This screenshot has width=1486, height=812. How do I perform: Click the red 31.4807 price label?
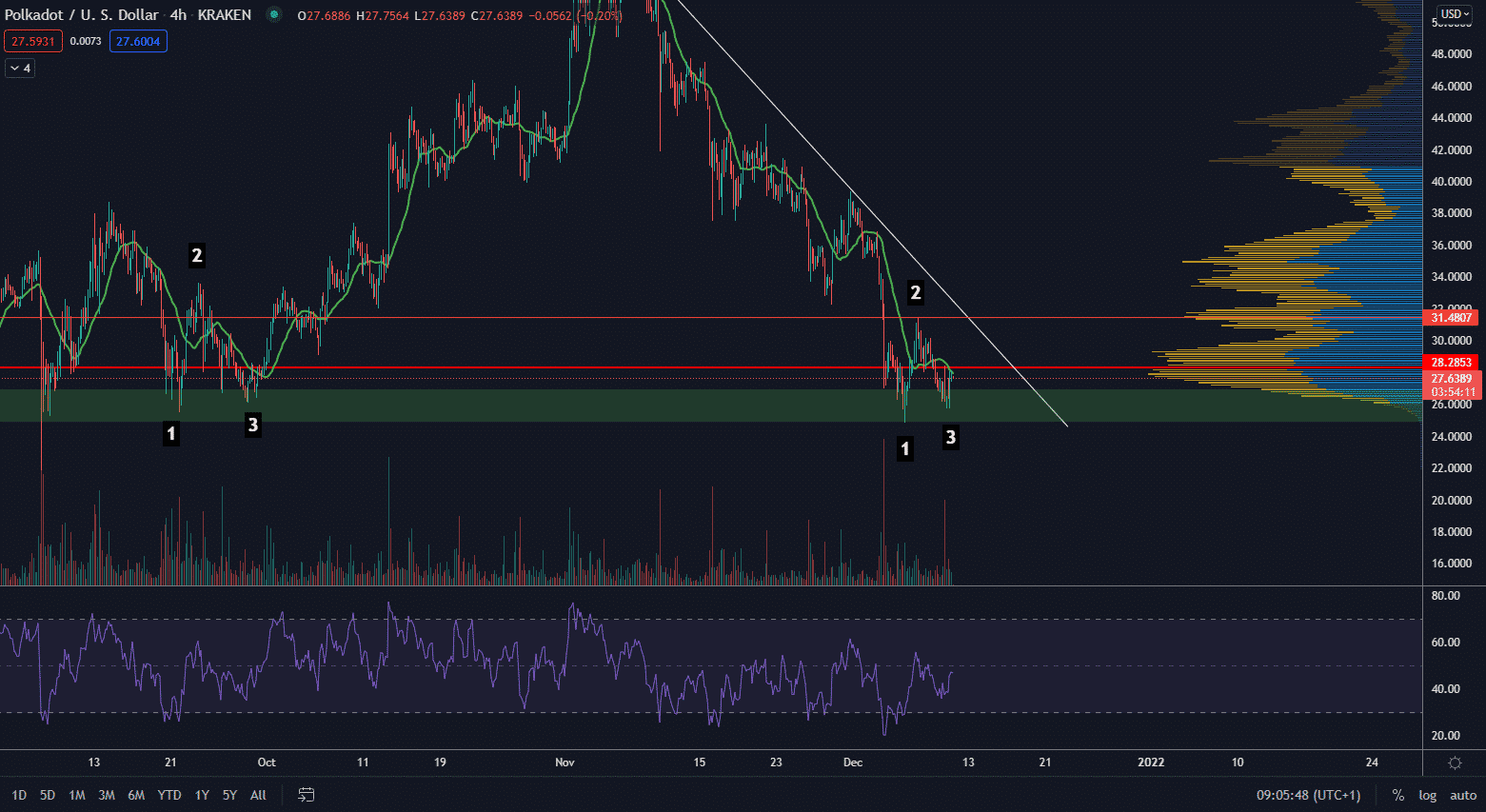tap(1451, 318)
